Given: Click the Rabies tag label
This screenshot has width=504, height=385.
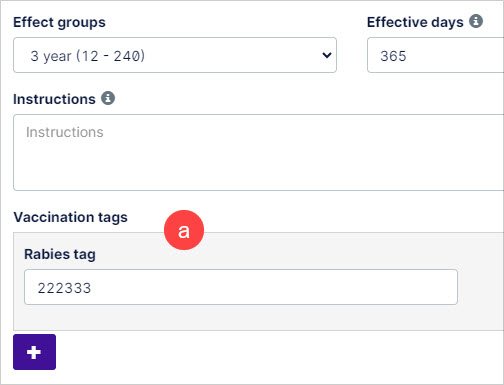Looking at the screenshot, I should (x=60, y=254).
